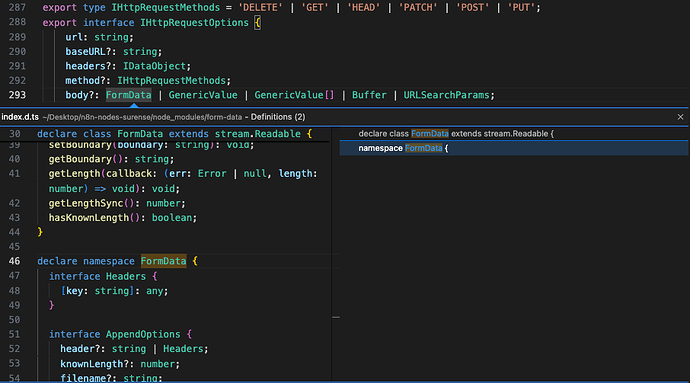Click the highlighted FormData type on line 293
Image resolution: width=690 pixels, height=383 pixels.
[128, 95]
